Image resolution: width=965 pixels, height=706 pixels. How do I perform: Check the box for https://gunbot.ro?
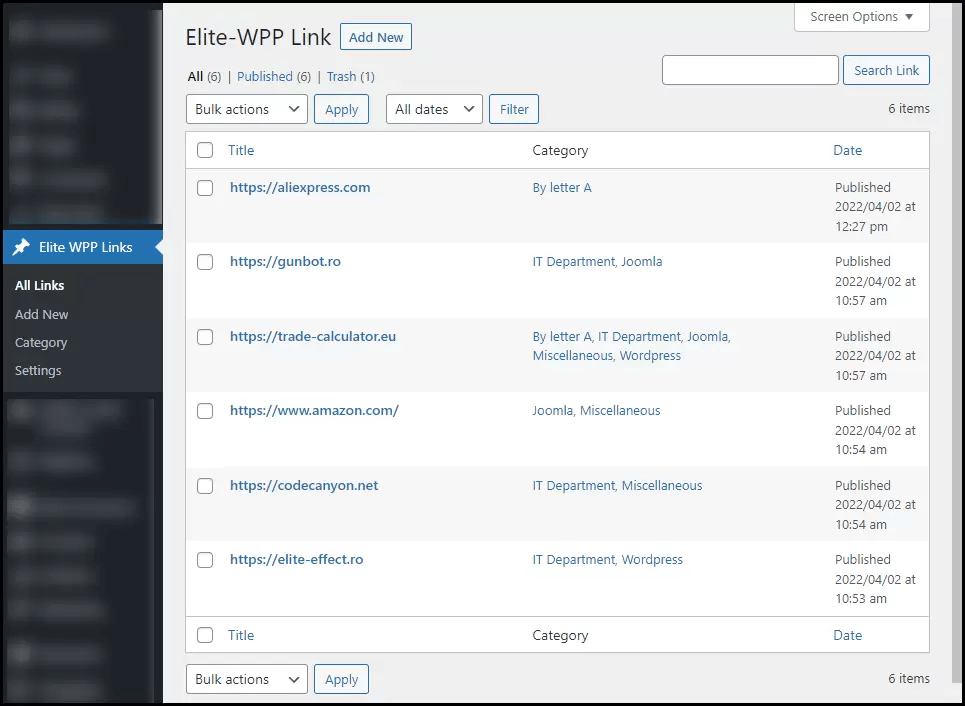(205, 262)
